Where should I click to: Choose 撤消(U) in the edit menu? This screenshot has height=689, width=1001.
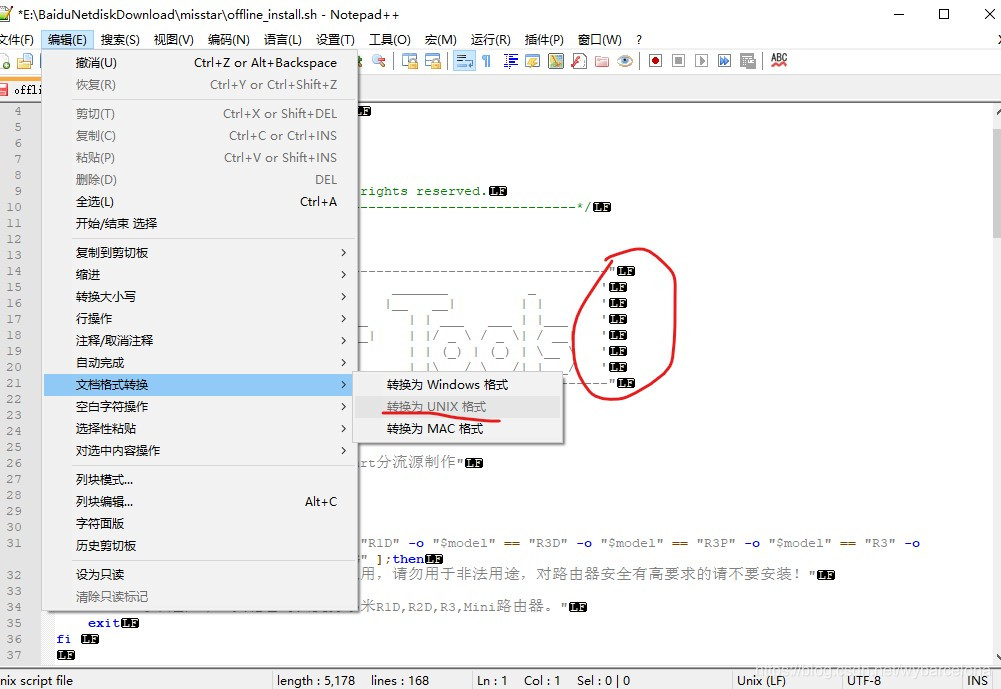coord(199,63)
